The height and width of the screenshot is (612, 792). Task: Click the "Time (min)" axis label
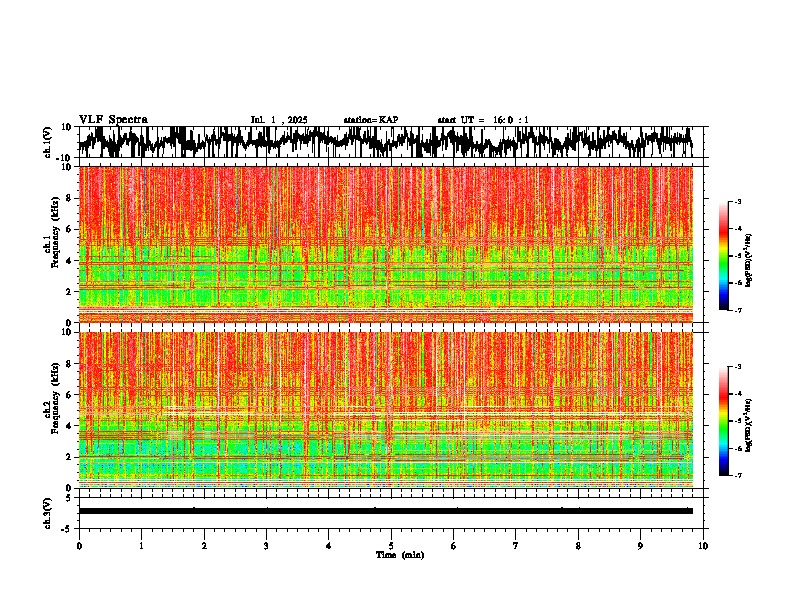[x=400, y=555]
